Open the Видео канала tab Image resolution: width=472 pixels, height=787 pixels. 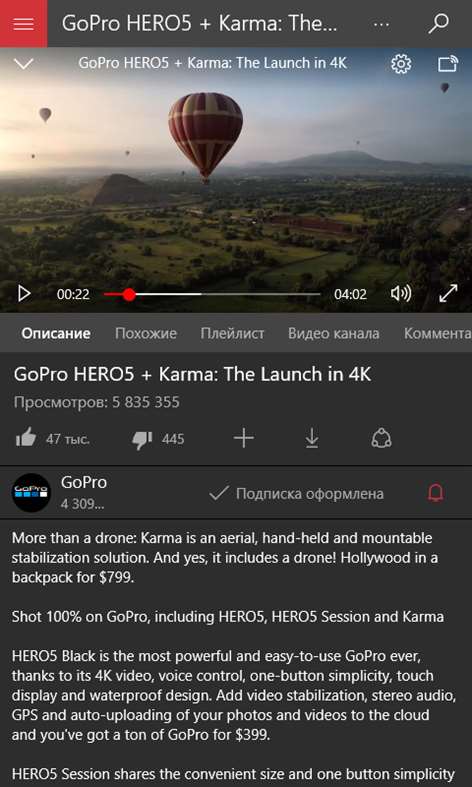coord(333,334)
